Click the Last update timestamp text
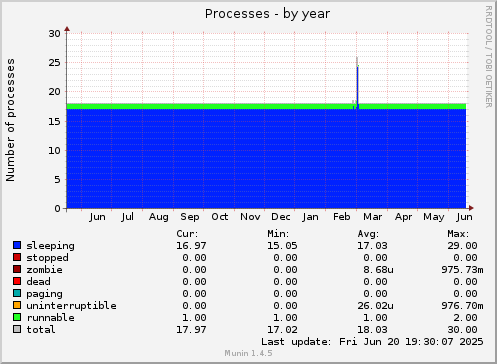This screenshot has width=497, height=364. click(x=372, y=342)
